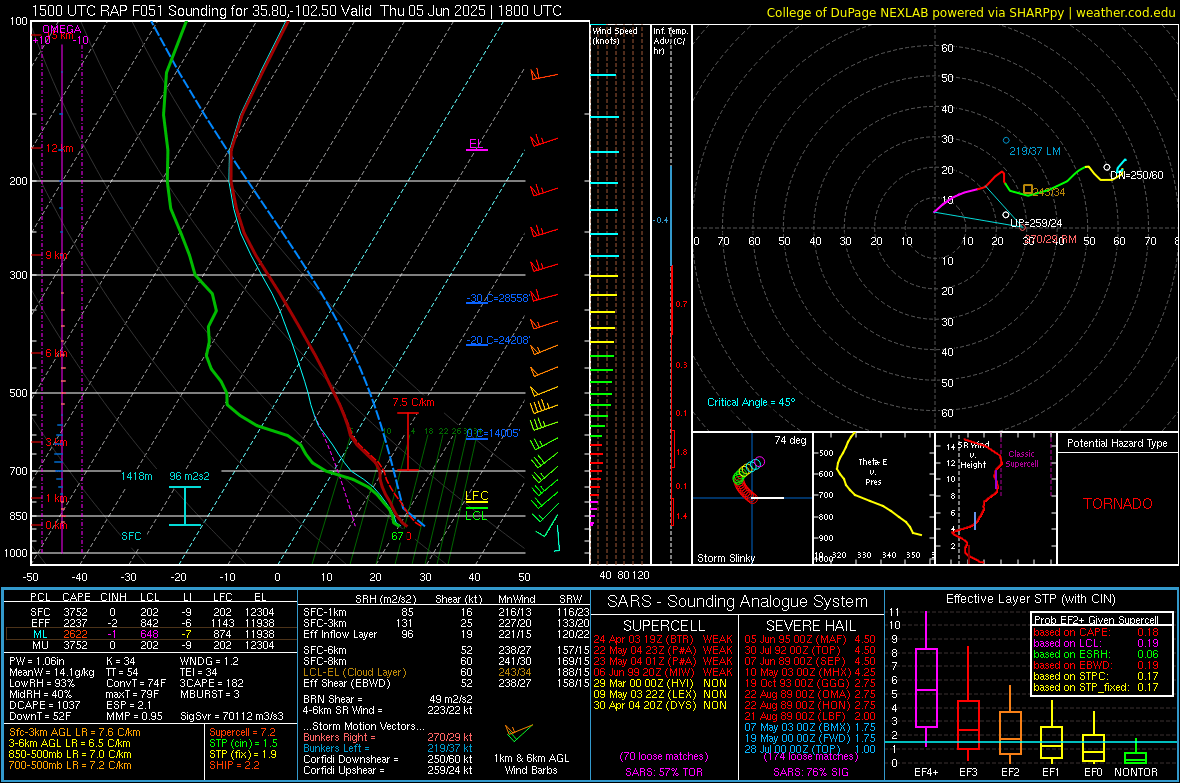
Task: Click the 'Corfidi Downshear = 250/60 kt' line
Action: point(388,759)
